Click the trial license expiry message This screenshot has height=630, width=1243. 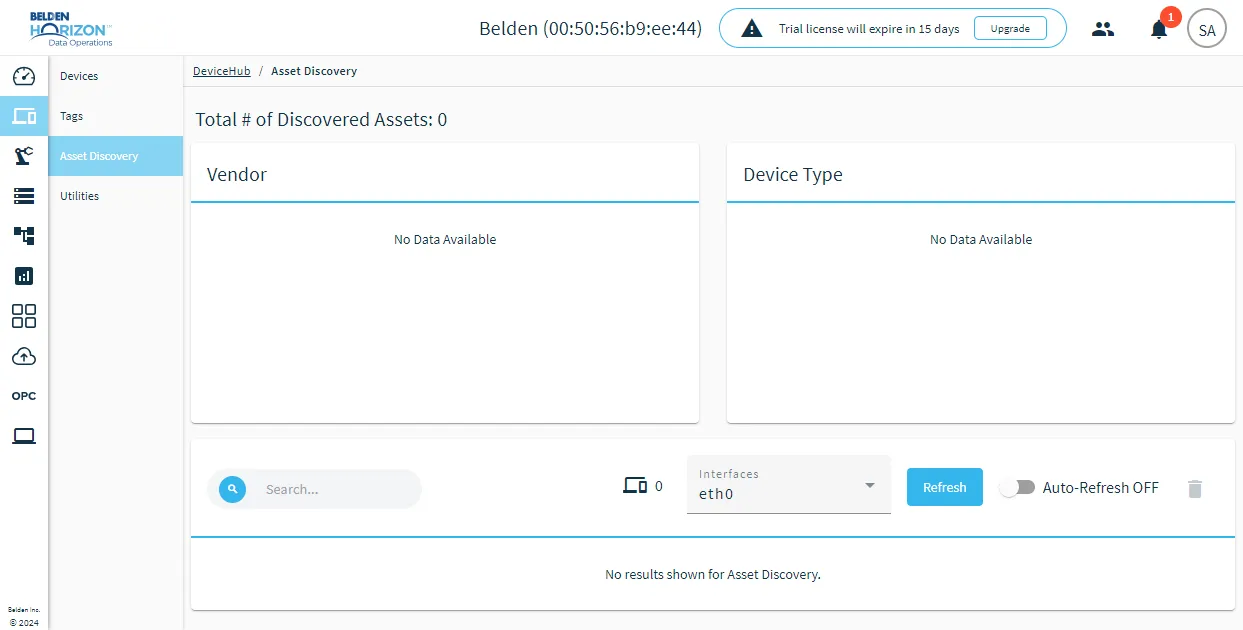click(x=869, y=29)
